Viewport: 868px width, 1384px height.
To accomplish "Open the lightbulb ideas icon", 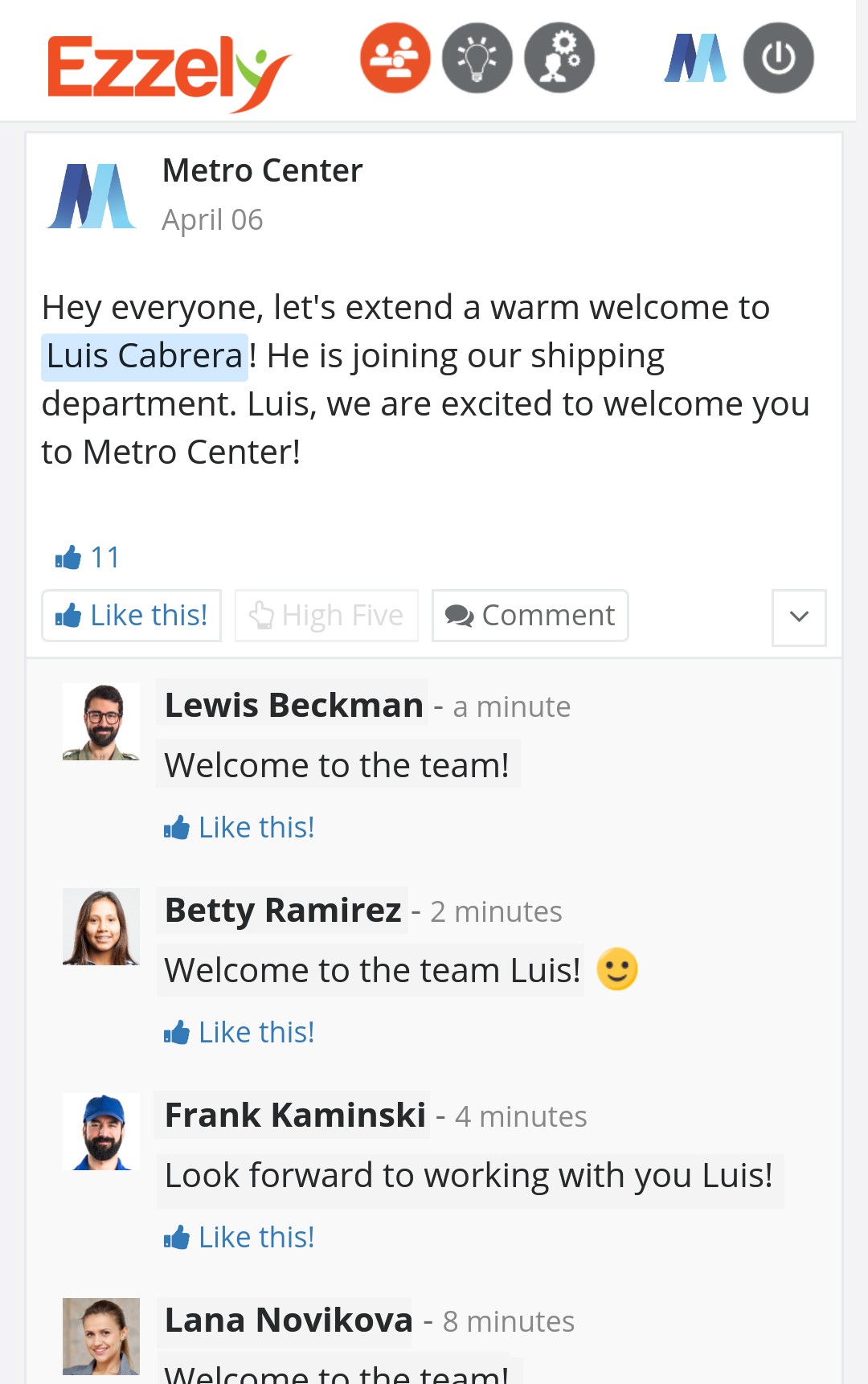I will 477,58.
